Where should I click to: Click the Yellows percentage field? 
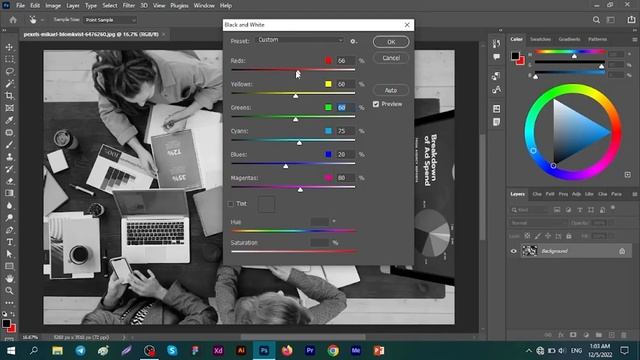coord(345,84)
